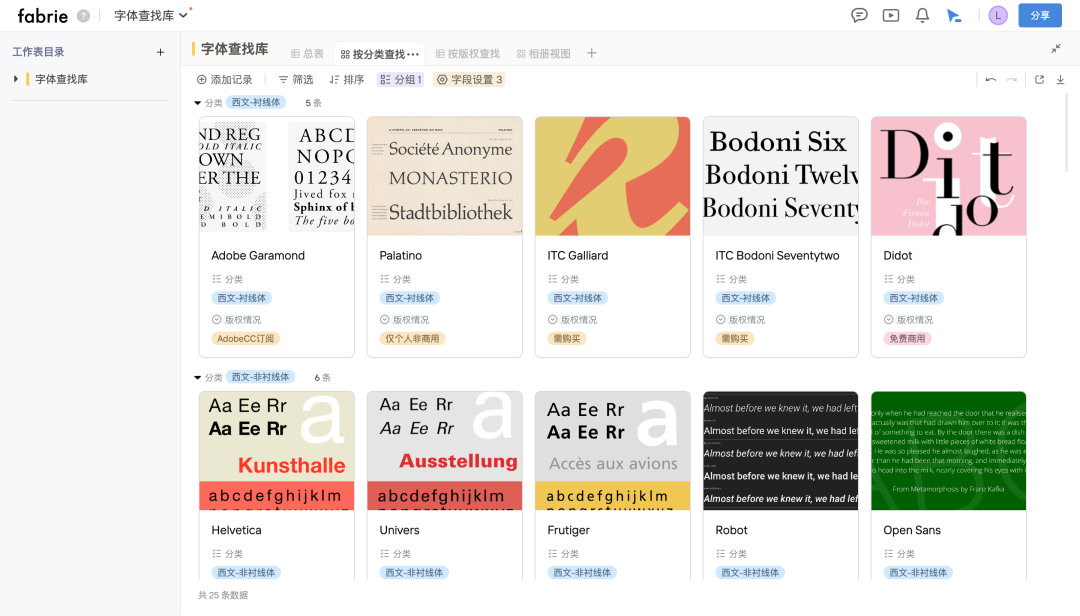1080x616 pixels.
Task: Expand the 字体查找库 tree item
Action: tap(16, 79)
